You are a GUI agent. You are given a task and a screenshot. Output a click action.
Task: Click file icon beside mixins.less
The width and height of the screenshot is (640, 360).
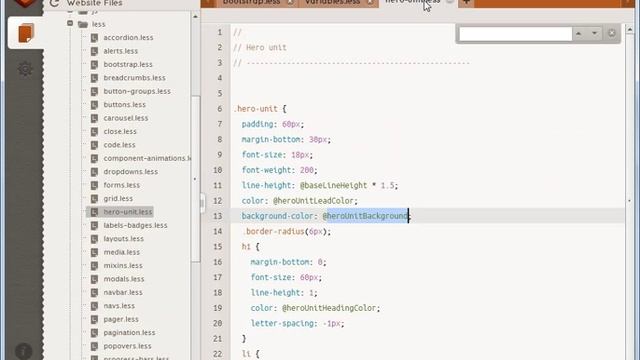coord(94,266)
